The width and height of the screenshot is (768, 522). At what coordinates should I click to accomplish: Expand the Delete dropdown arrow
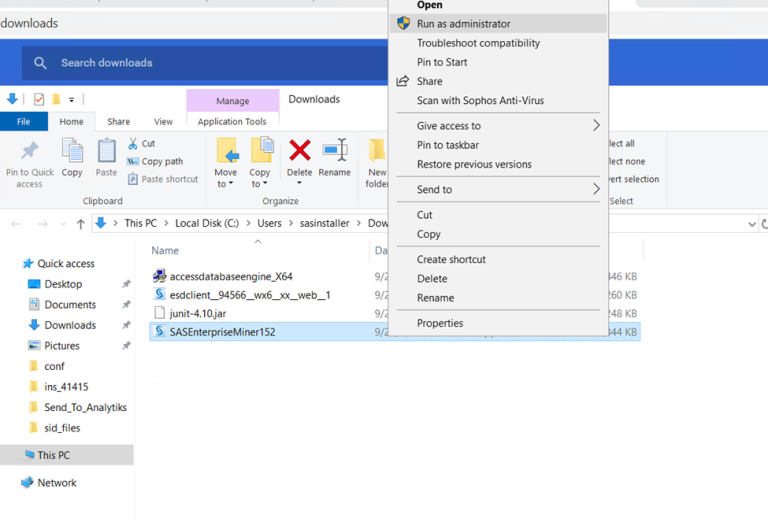click(x=299, y=183)
